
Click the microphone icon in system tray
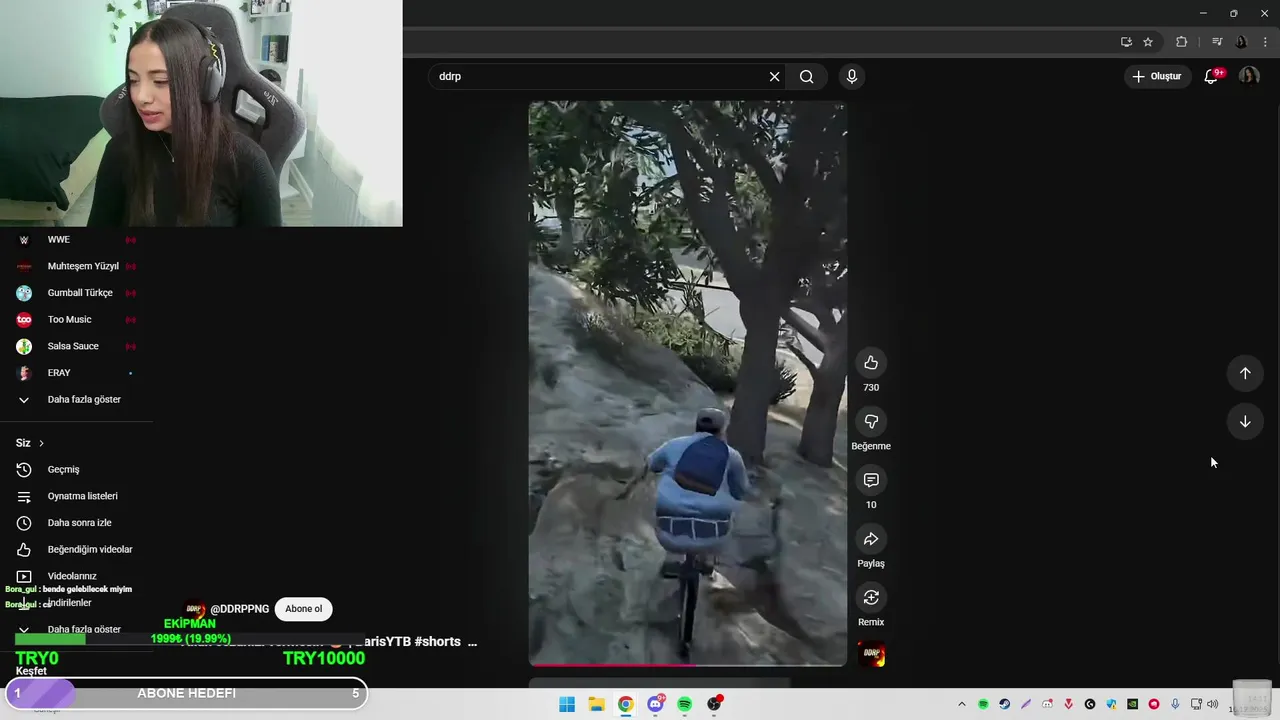tap(1175, 704)
